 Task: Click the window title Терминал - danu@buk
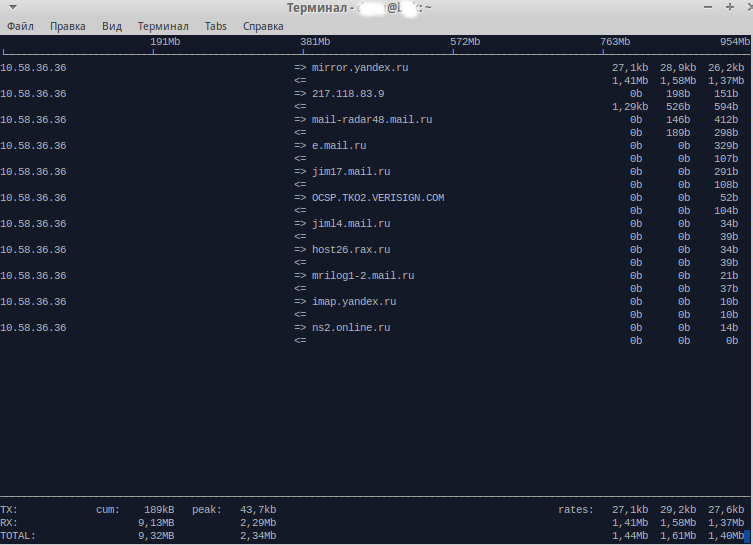click(x=358, y=8)
